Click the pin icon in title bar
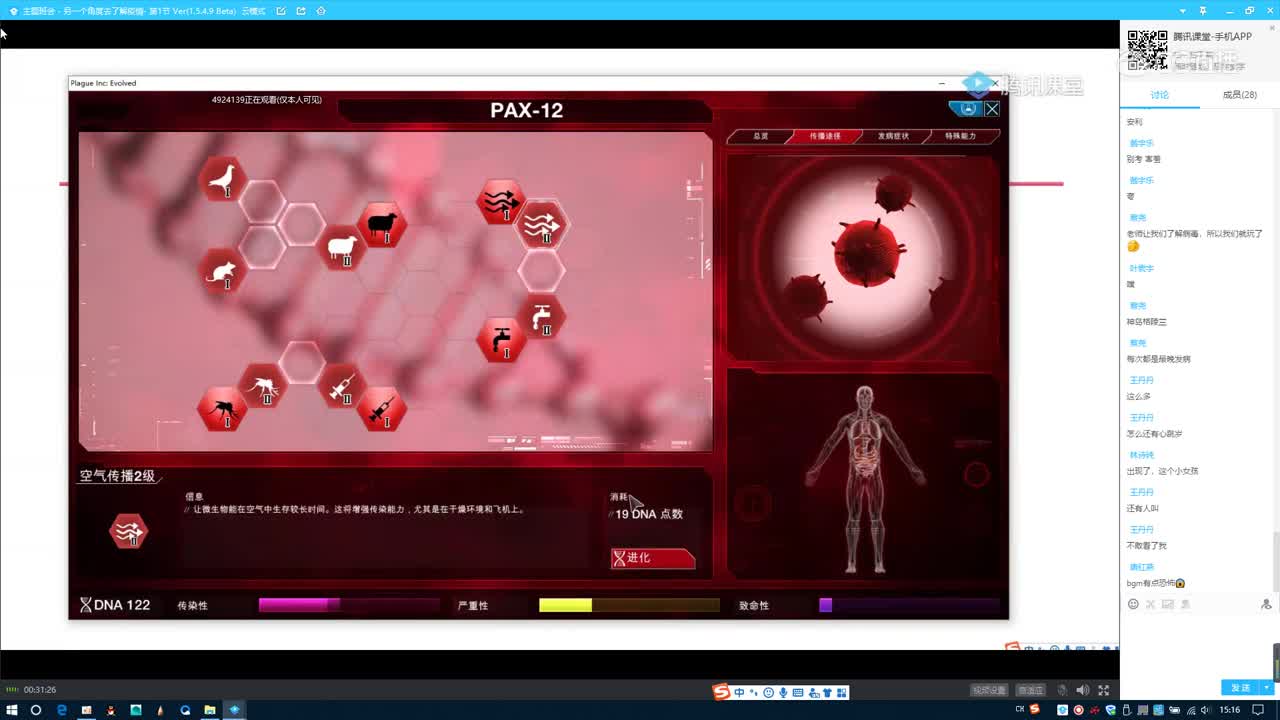Image resolution: width=1280 pixels, height=720 pixels. click(1204, 11)
